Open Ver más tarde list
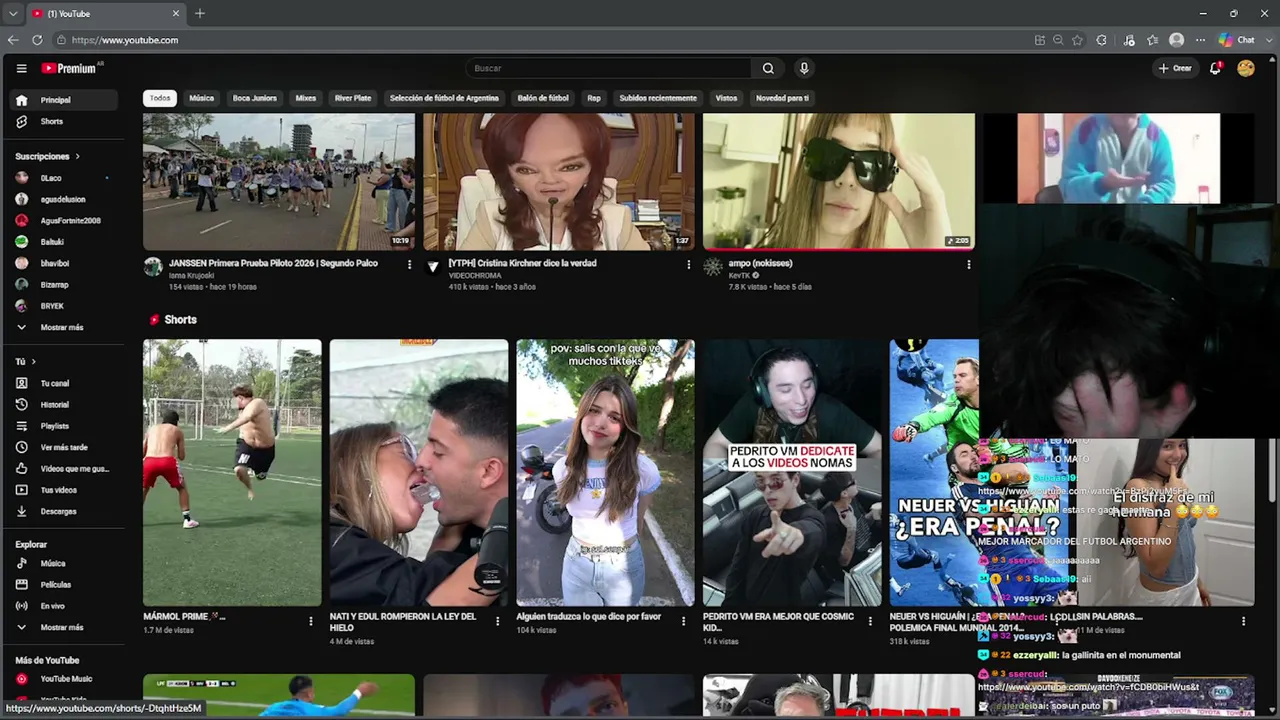 [x=62, y=447]
